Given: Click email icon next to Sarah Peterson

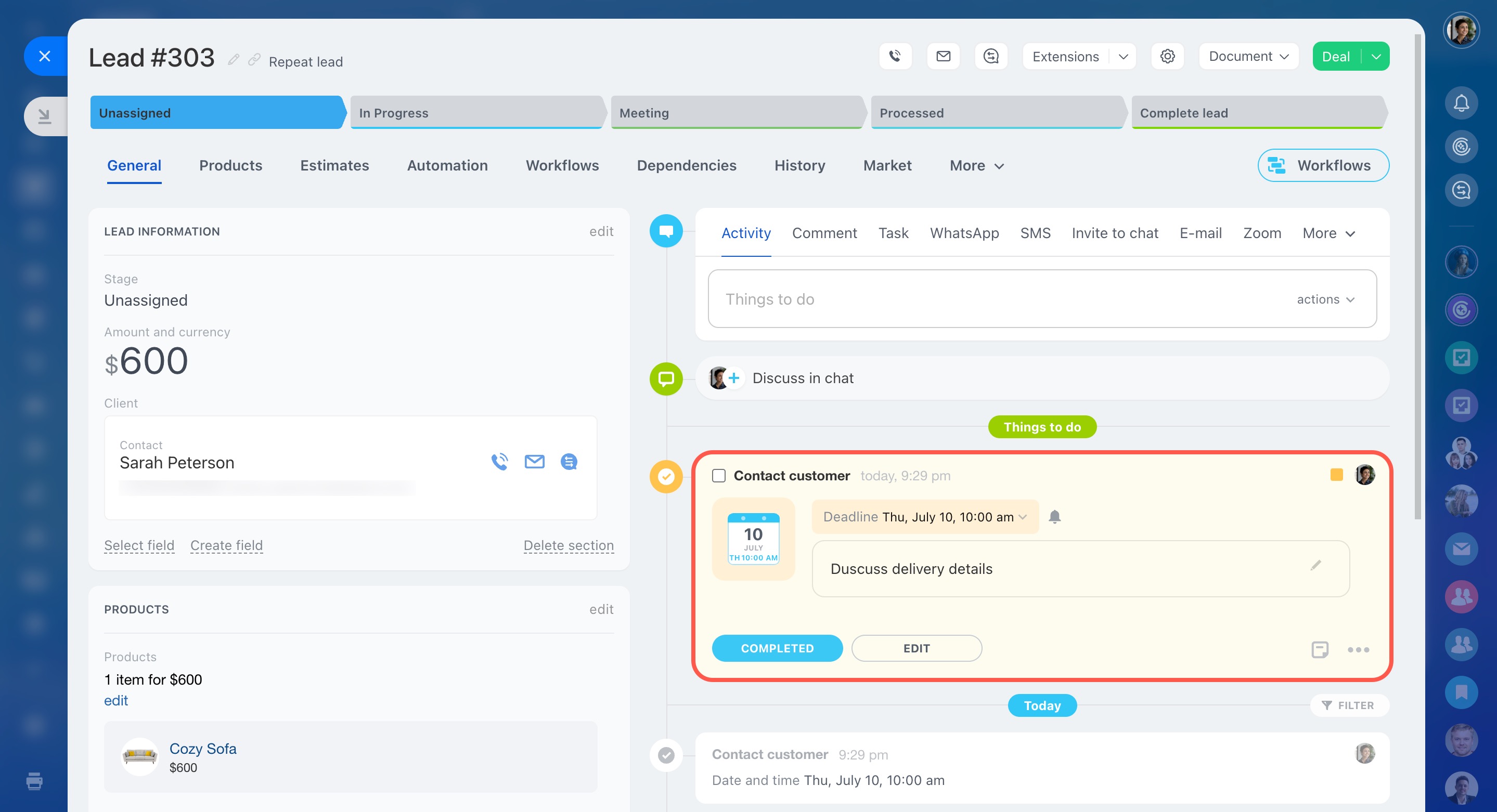Looking at the screenshot, I should coord(534,462).
